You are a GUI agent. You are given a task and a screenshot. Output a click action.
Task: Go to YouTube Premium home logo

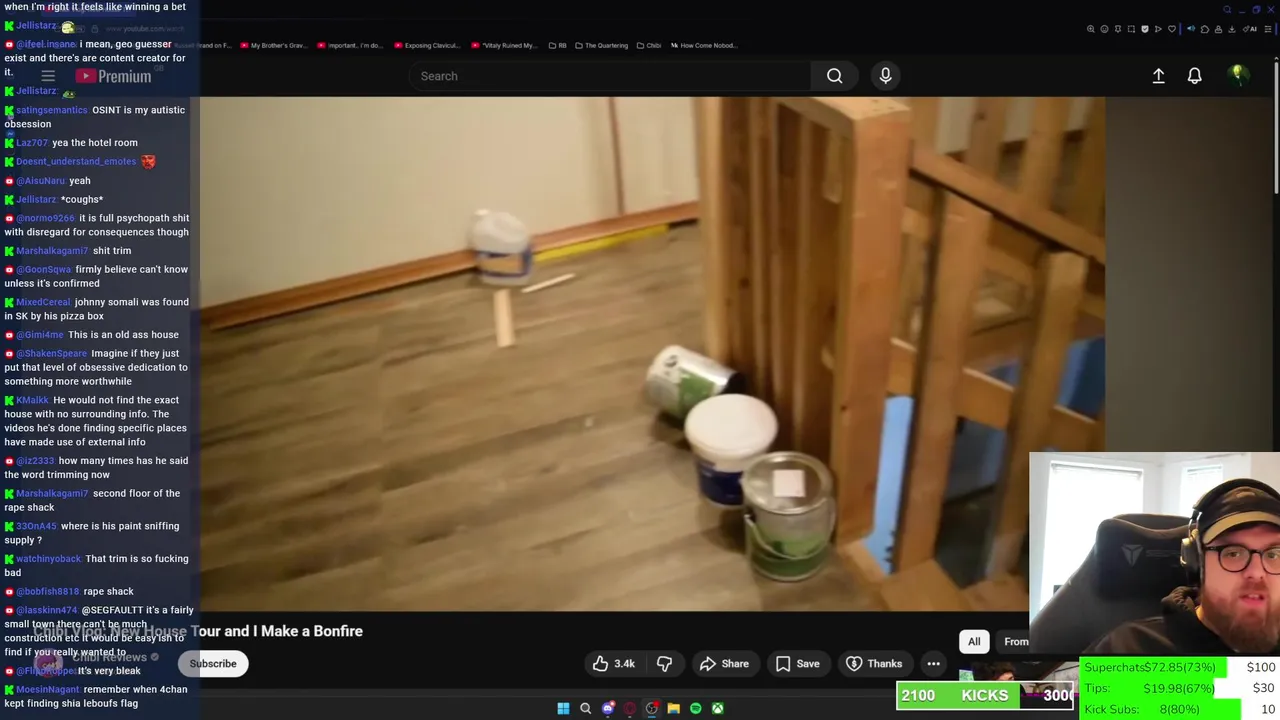(x=113, y=76)
